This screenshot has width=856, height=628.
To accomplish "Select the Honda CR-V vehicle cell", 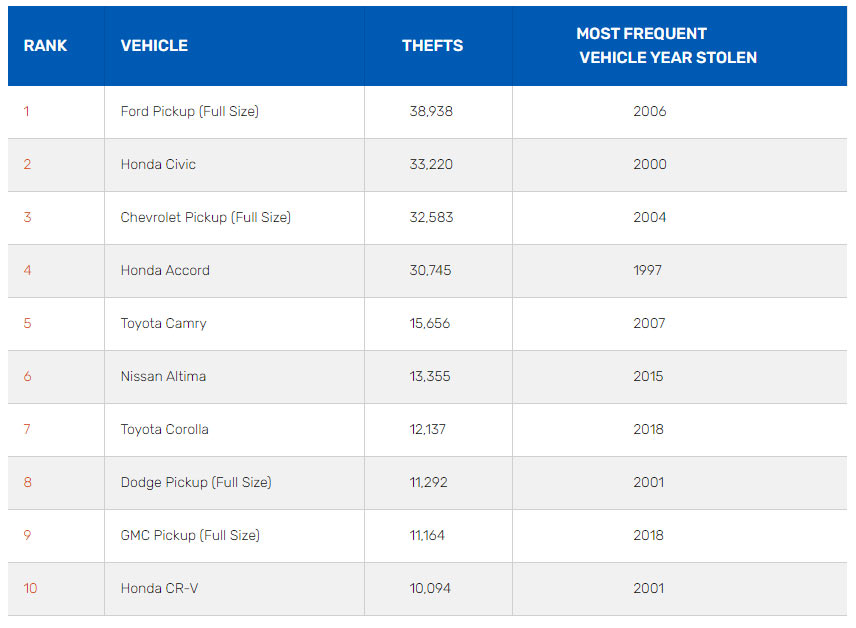I will tap(159, 588).
